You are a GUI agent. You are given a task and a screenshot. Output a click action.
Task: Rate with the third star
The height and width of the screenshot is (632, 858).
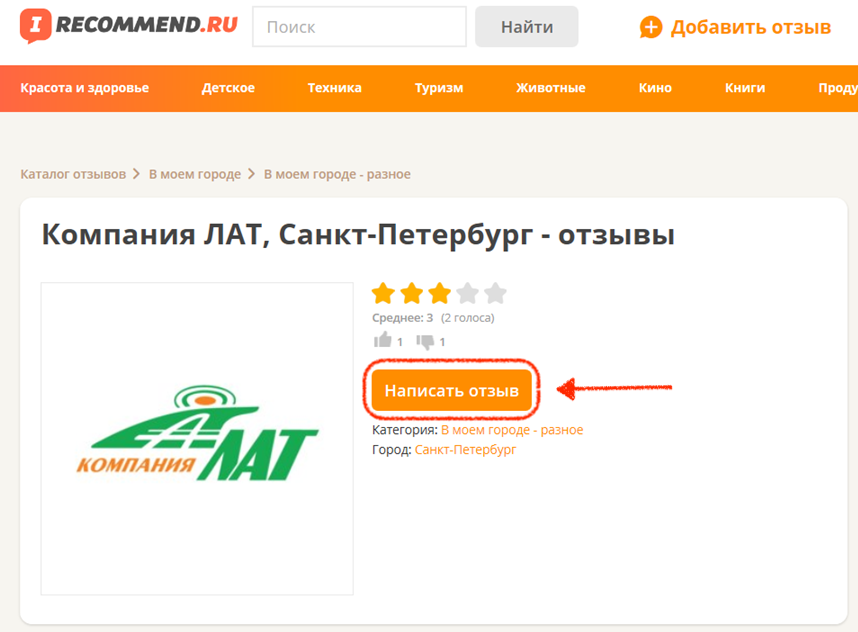click(x=439, y=293)
